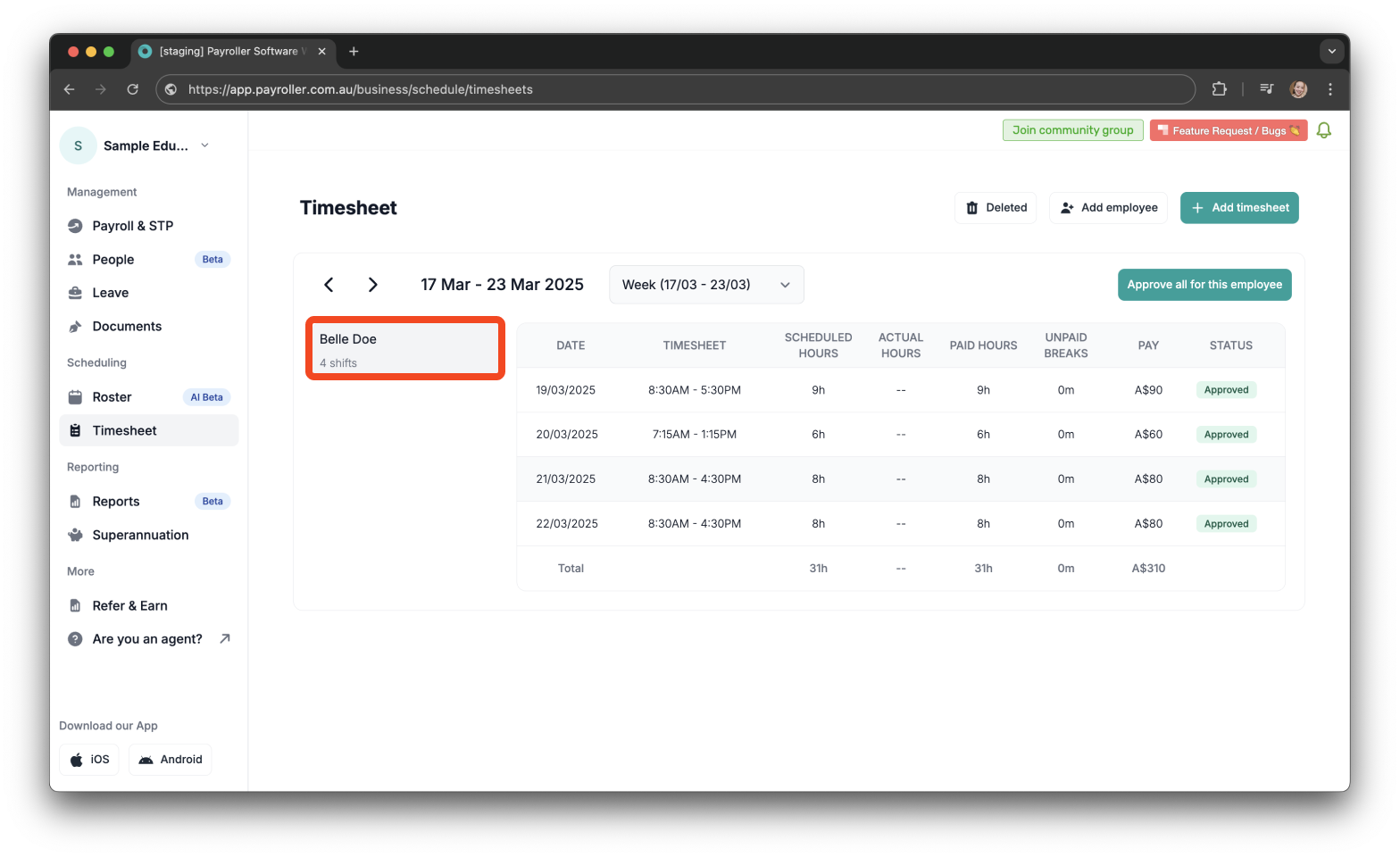Open the People section
Screen dimensions: 1400x857
[149, 260]
